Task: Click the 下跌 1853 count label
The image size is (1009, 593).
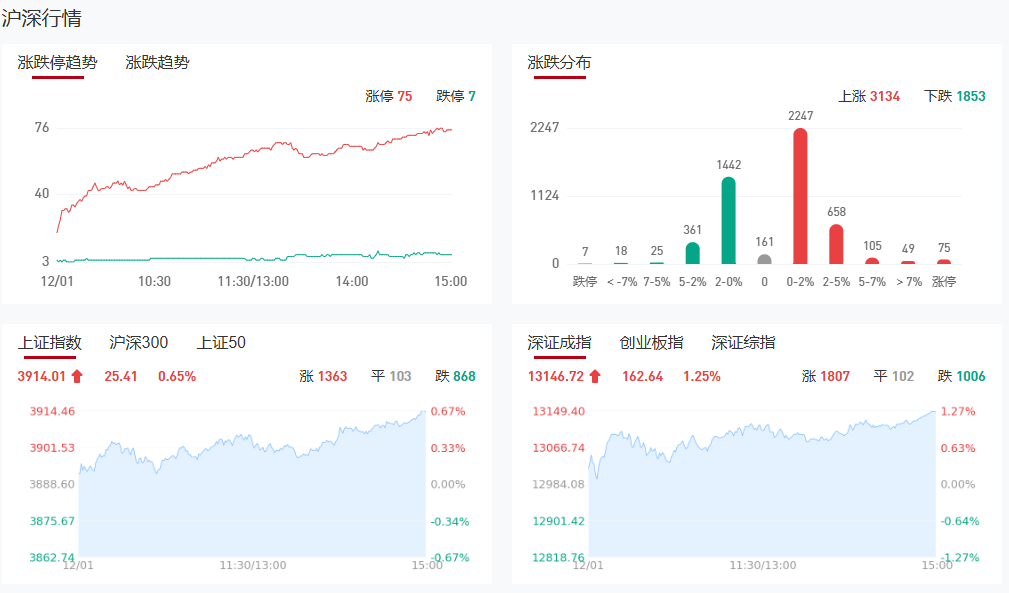Action: pos(954,97)
